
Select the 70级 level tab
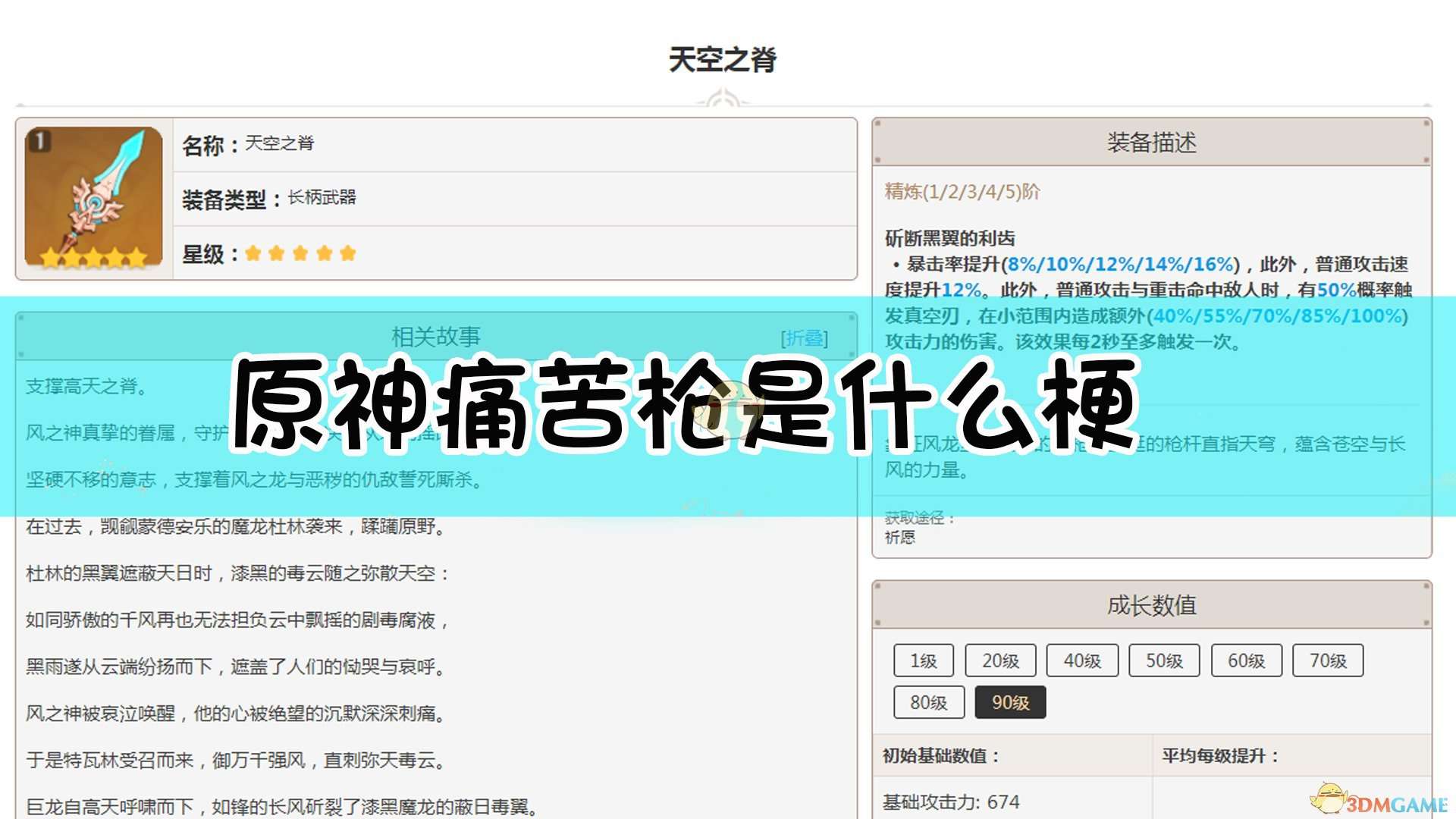(1328, 661)
